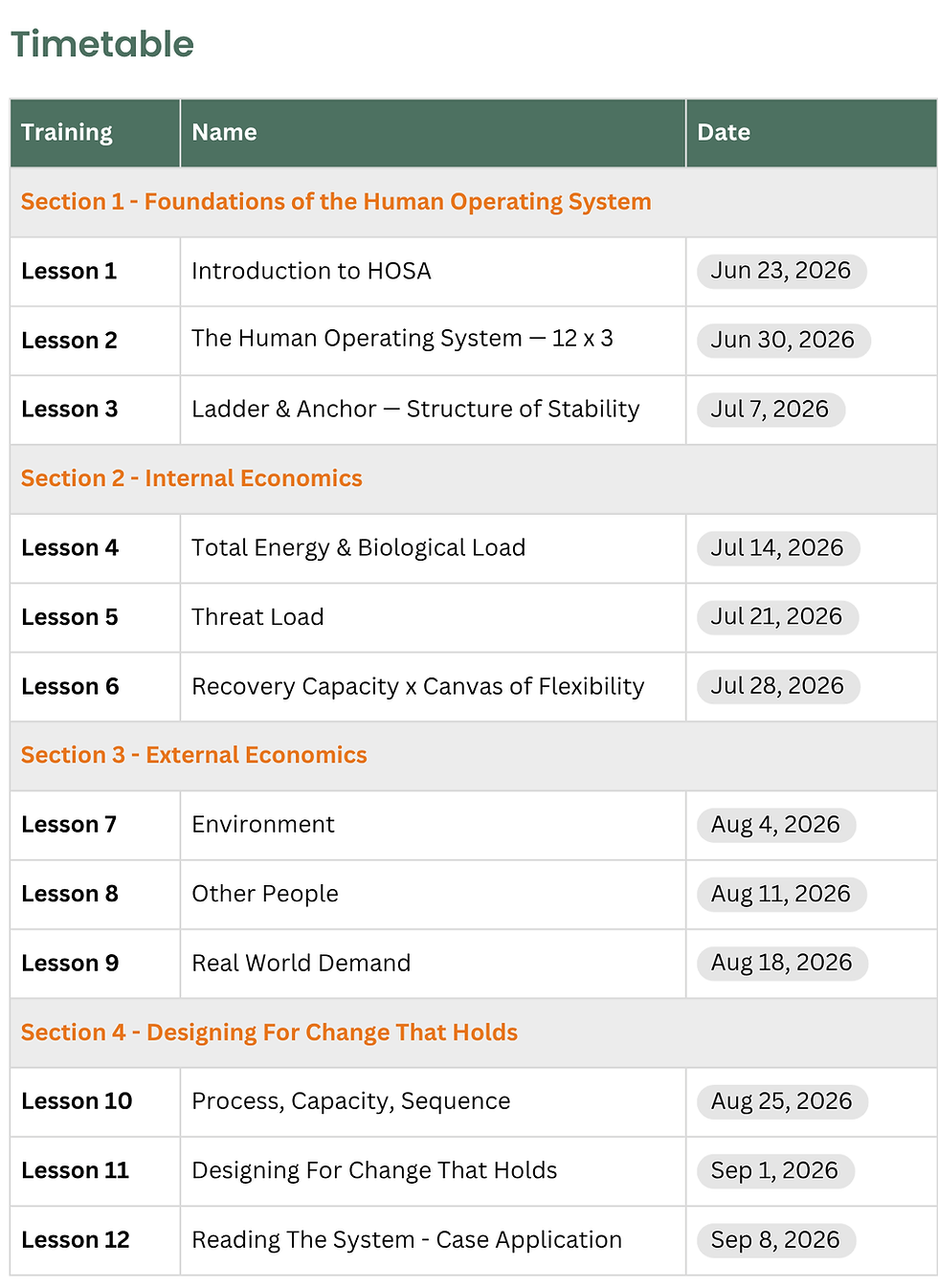Select Section 1 Foundations heading row
This screenshot has height=1288, width=938.
(473, 202)
